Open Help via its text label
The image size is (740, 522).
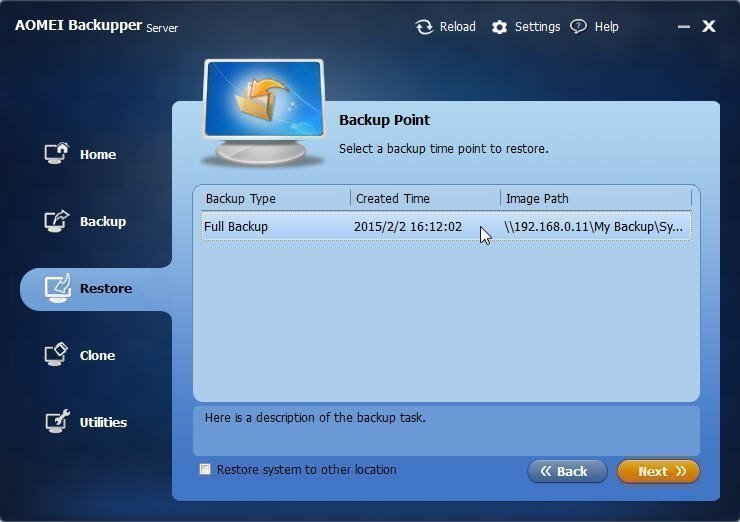click(606, 27)
